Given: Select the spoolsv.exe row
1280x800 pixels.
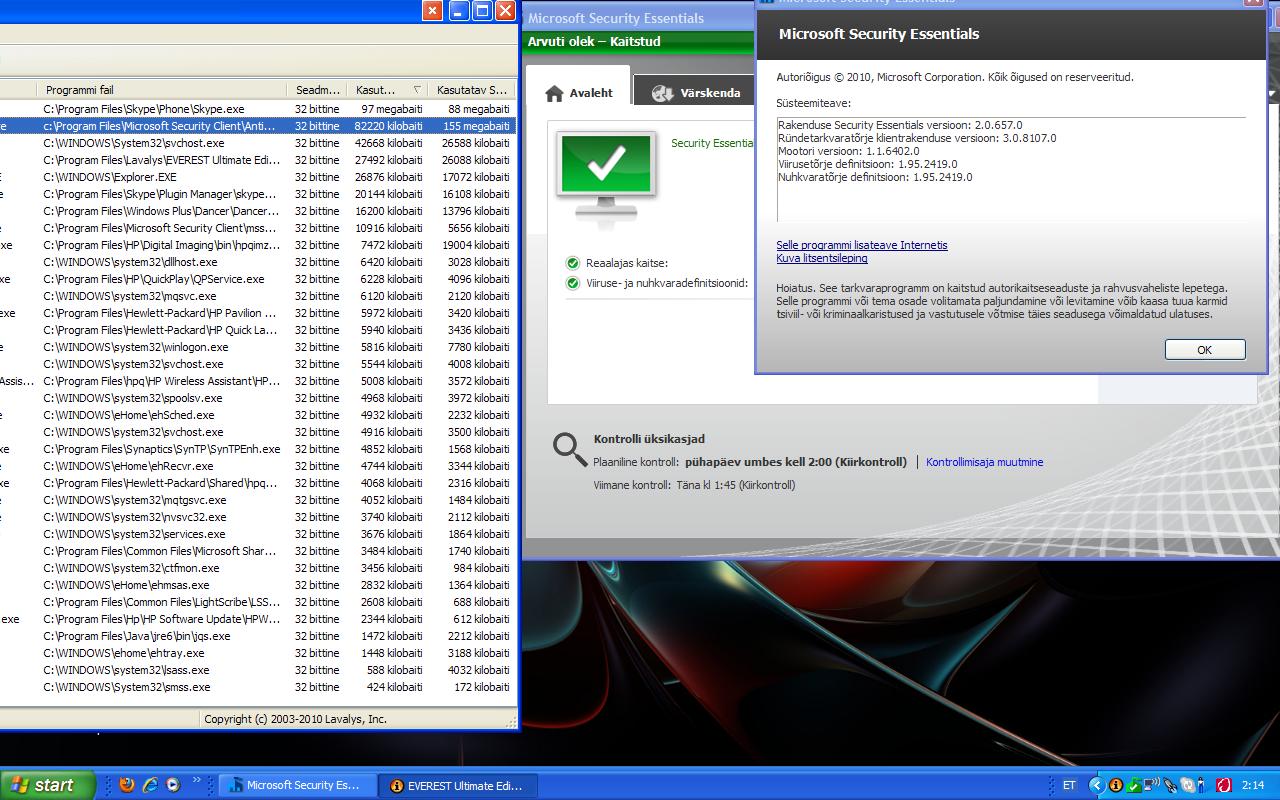Looking at the screenshot, I should tap(258, 398).
